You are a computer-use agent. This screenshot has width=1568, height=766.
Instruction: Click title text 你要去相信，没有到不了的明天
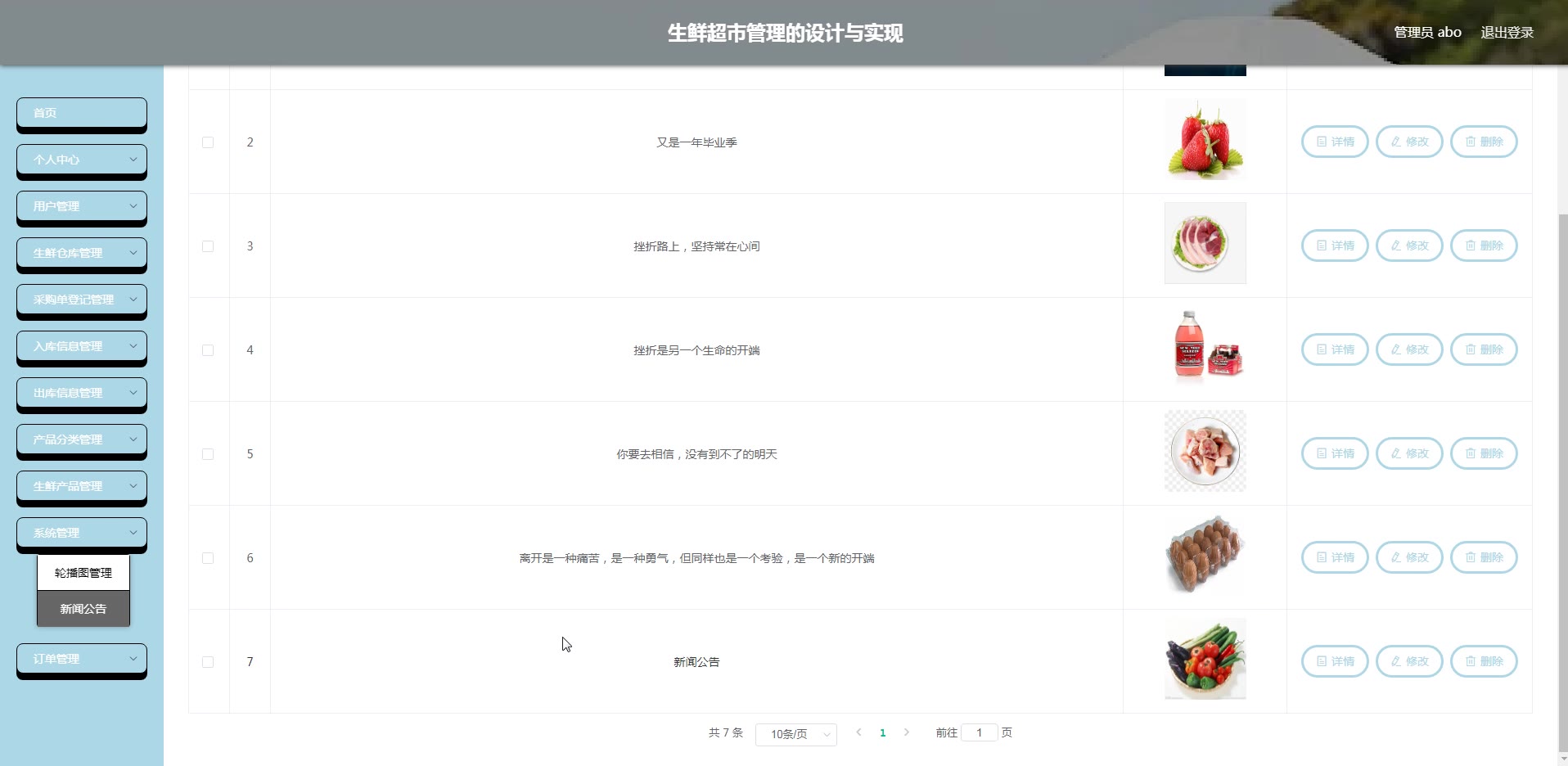[x=696, y=454]
